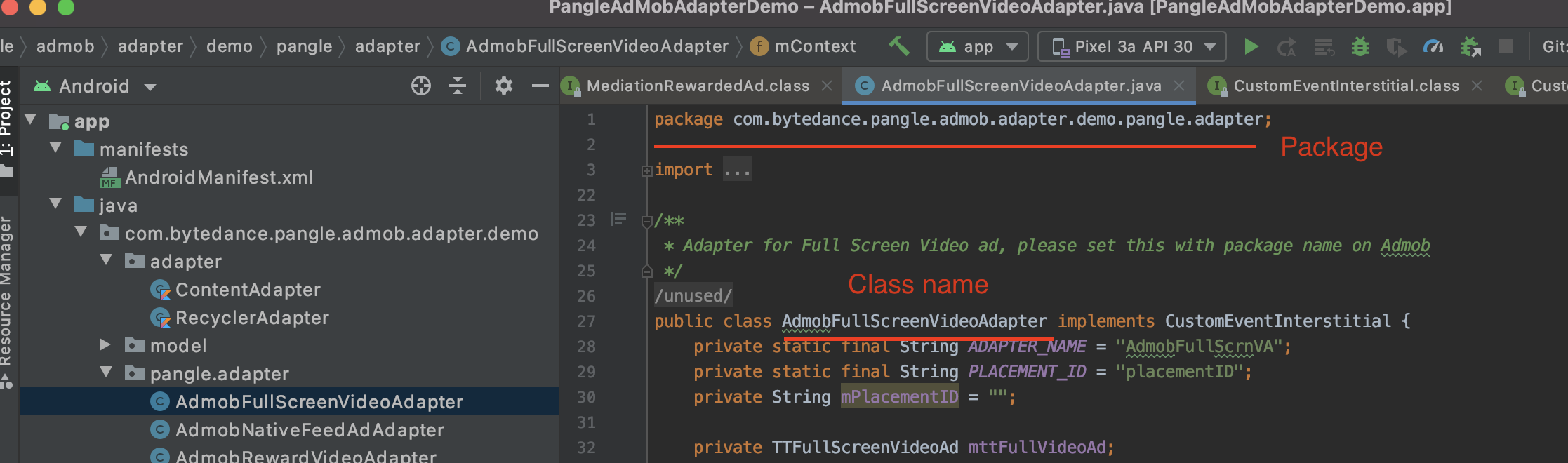Click the line 23 gutter documentation icon
Viewport: 1568px width, 463px height.
click(618, 220)
